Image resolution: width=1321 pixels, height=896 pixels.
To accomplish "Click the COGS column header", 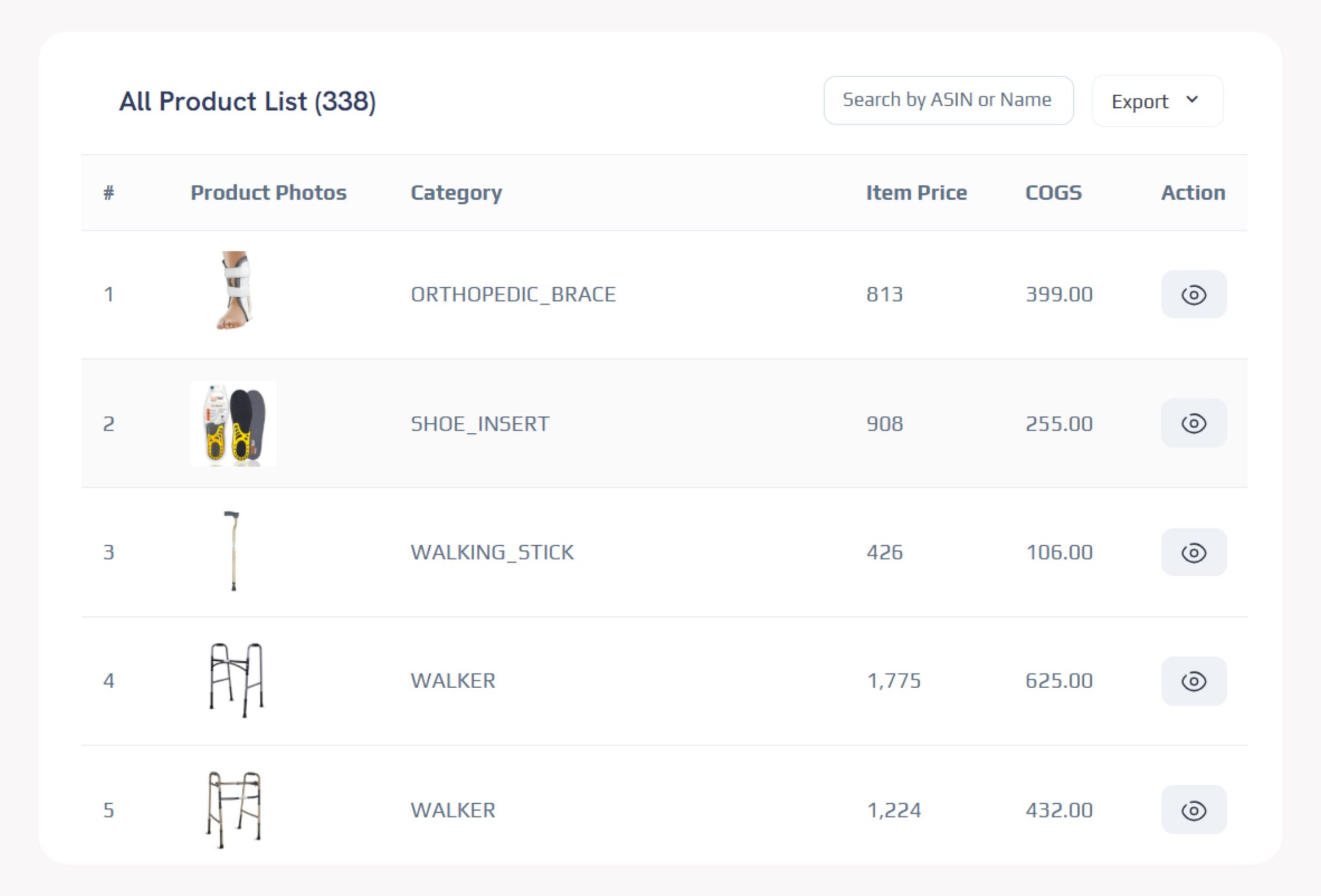I will (1053, 192).
